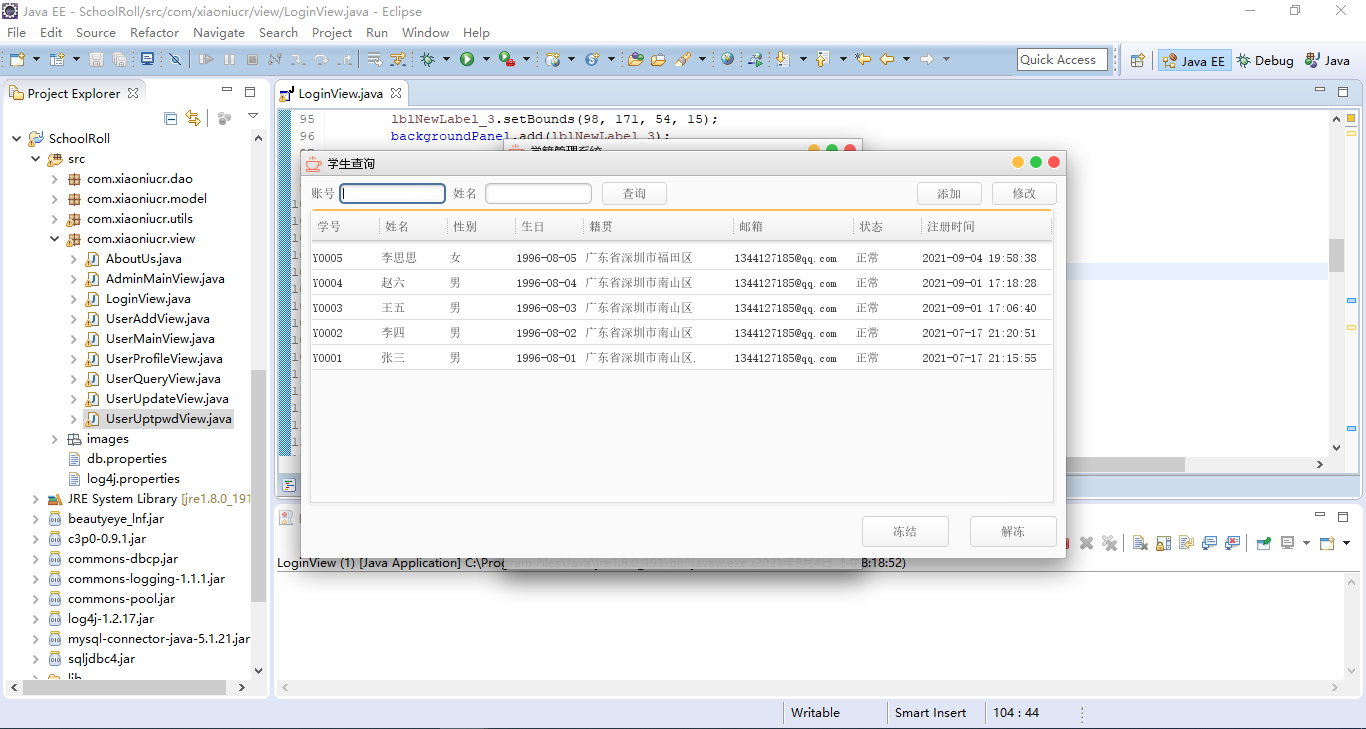Switch to the Debug perspective
The height and width of the screenshot is (729, 1366).
click(x=1265, y=60)
